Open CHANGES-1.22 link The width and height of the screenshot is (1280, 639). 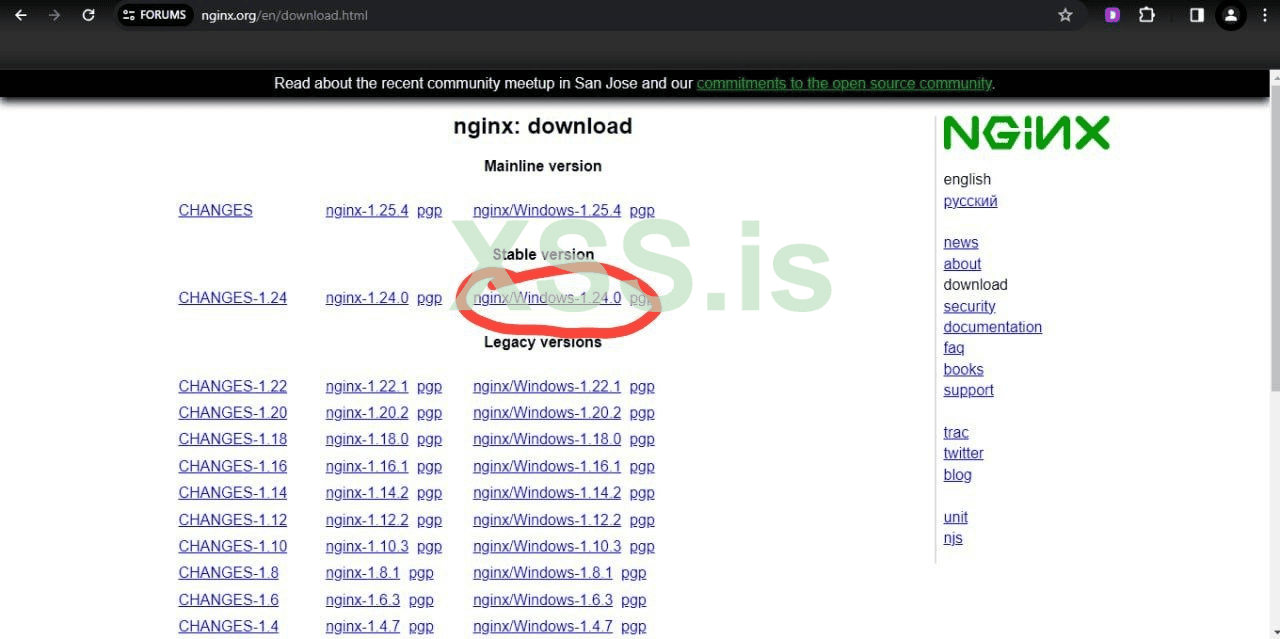[232, 386]
